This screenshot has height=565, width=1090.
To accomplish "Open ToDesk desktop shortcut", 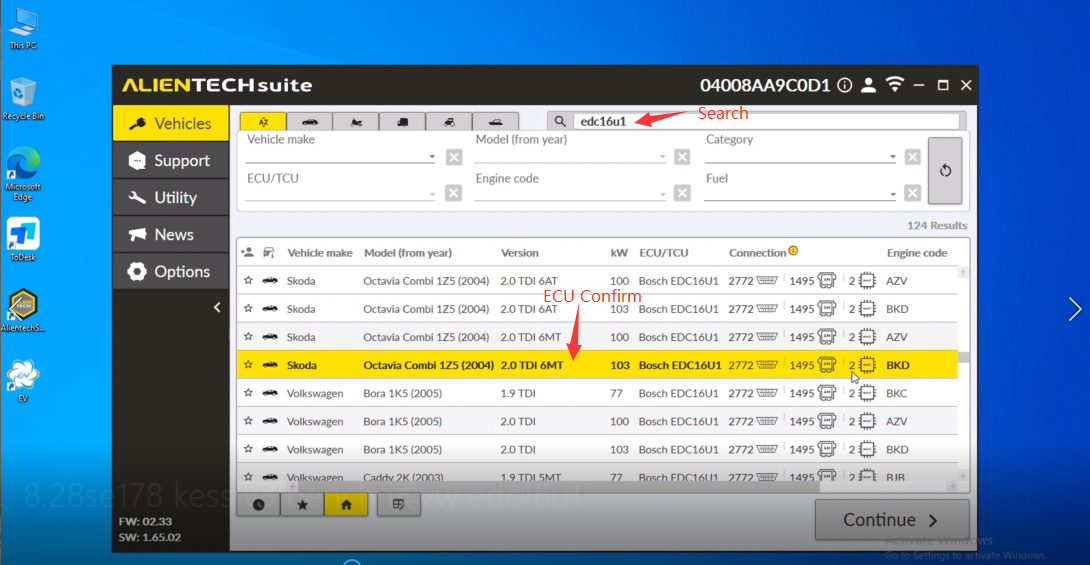I will point(23,239).
